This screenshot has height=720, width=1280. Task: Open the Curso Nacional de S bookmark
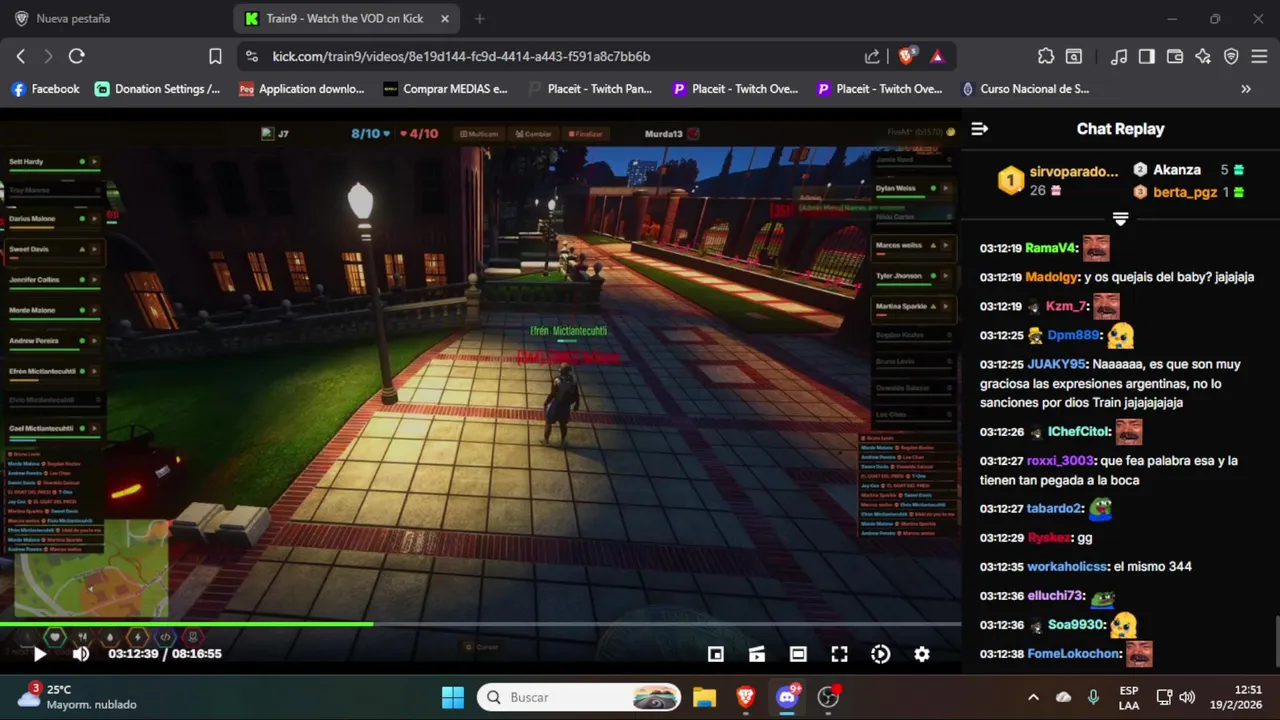click(x=1025, y=89)
